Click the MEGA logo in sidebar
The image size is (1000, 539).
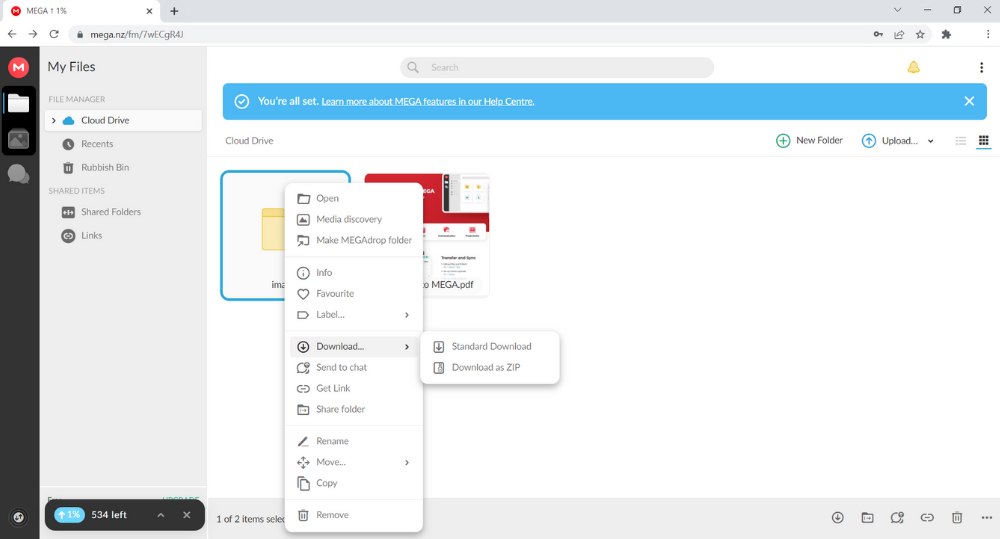pyautogui.click(x=18, y=67)
